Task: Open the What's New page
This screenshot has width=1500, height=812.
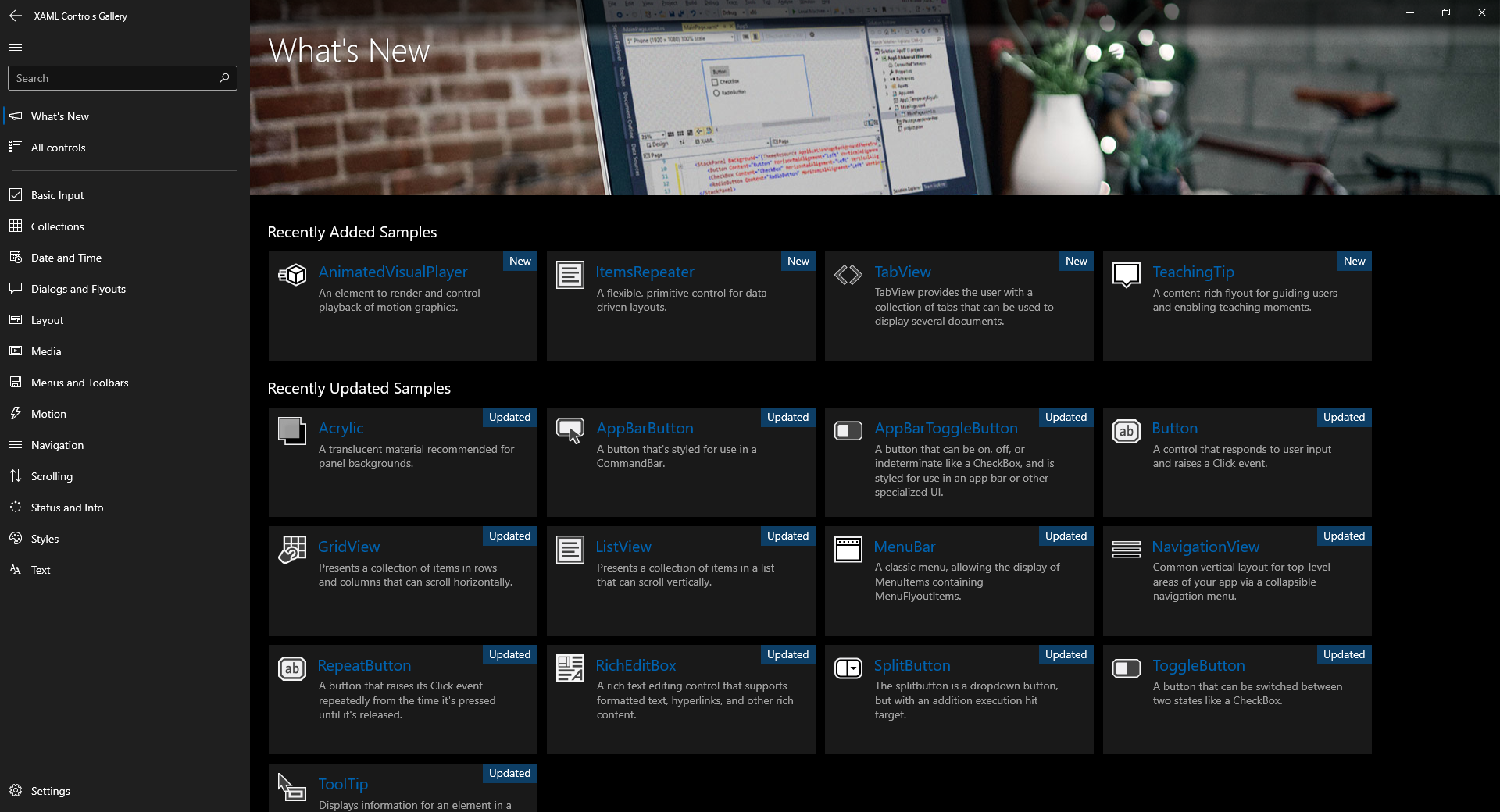Action: [125, 116]
